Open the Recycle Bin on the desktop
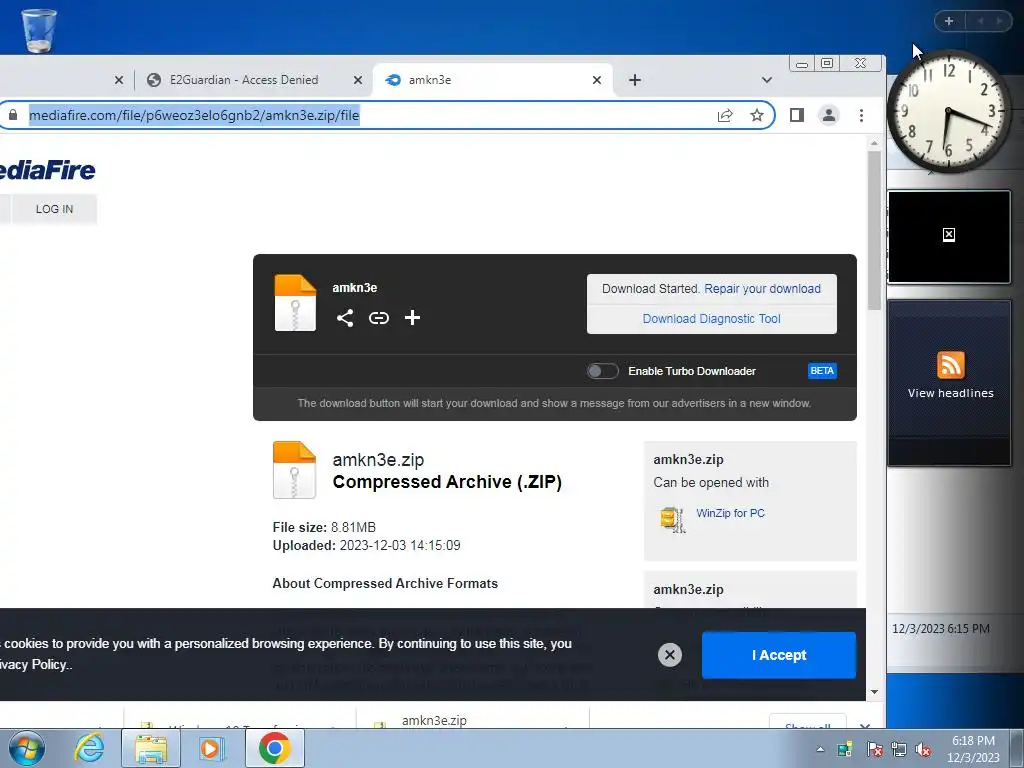 click(x=39, y=29)
